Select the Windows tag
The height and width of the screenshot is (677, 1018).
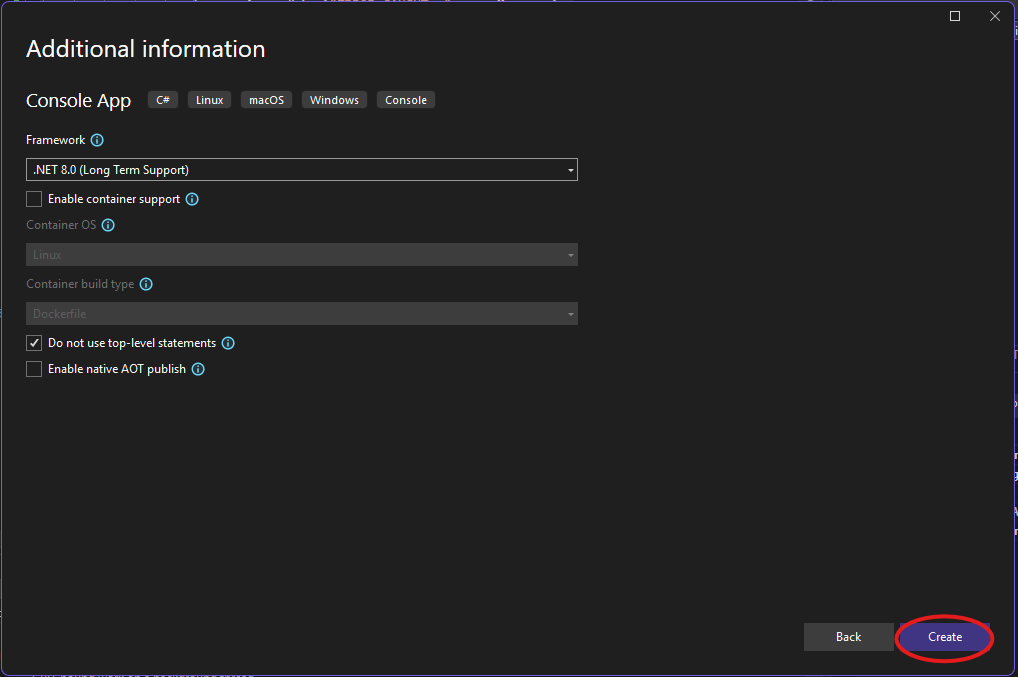click(334, 100)
